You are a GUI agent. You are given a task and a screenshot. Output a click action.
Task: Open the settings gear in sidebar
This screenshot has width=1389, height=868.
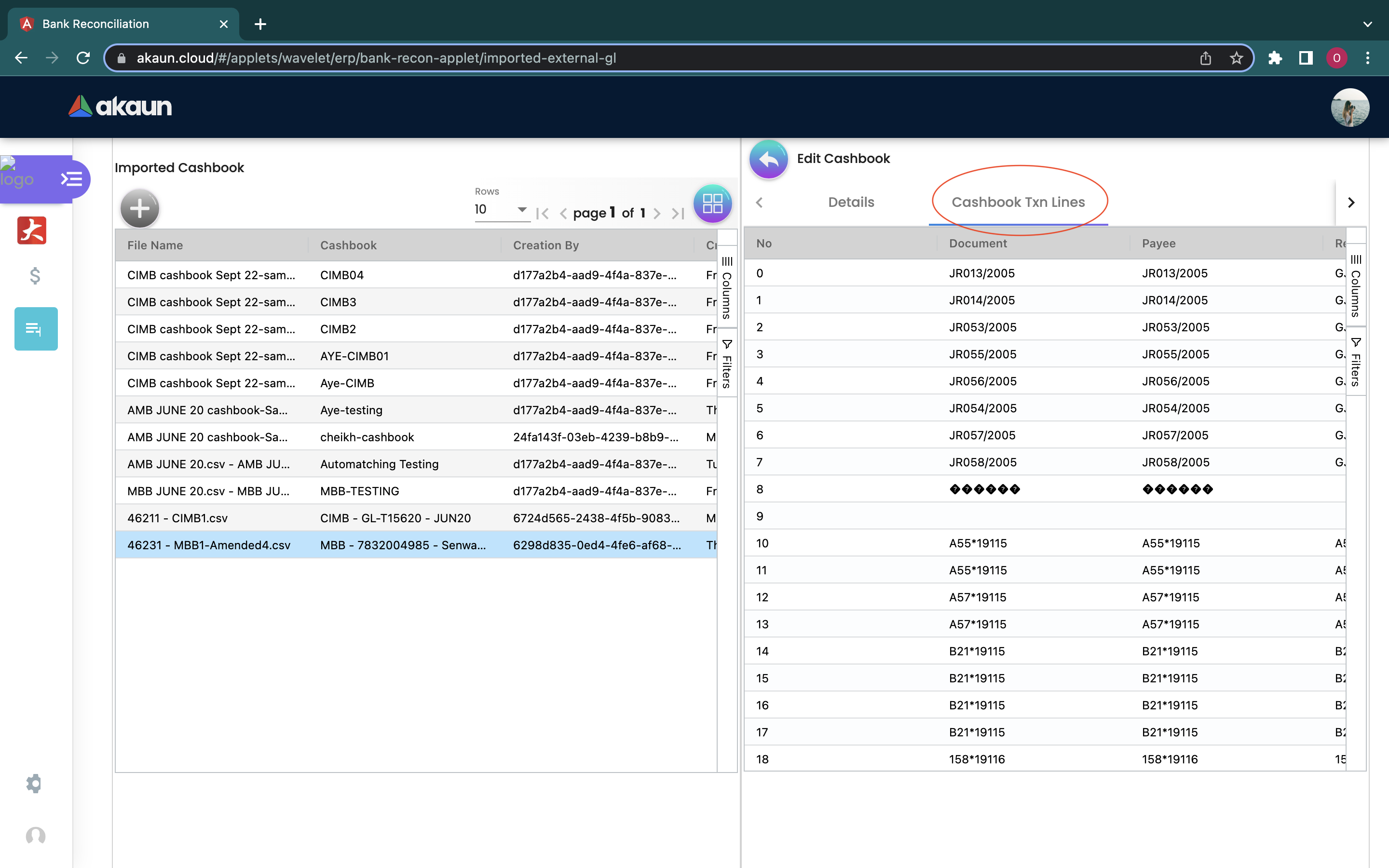point(34,784)
